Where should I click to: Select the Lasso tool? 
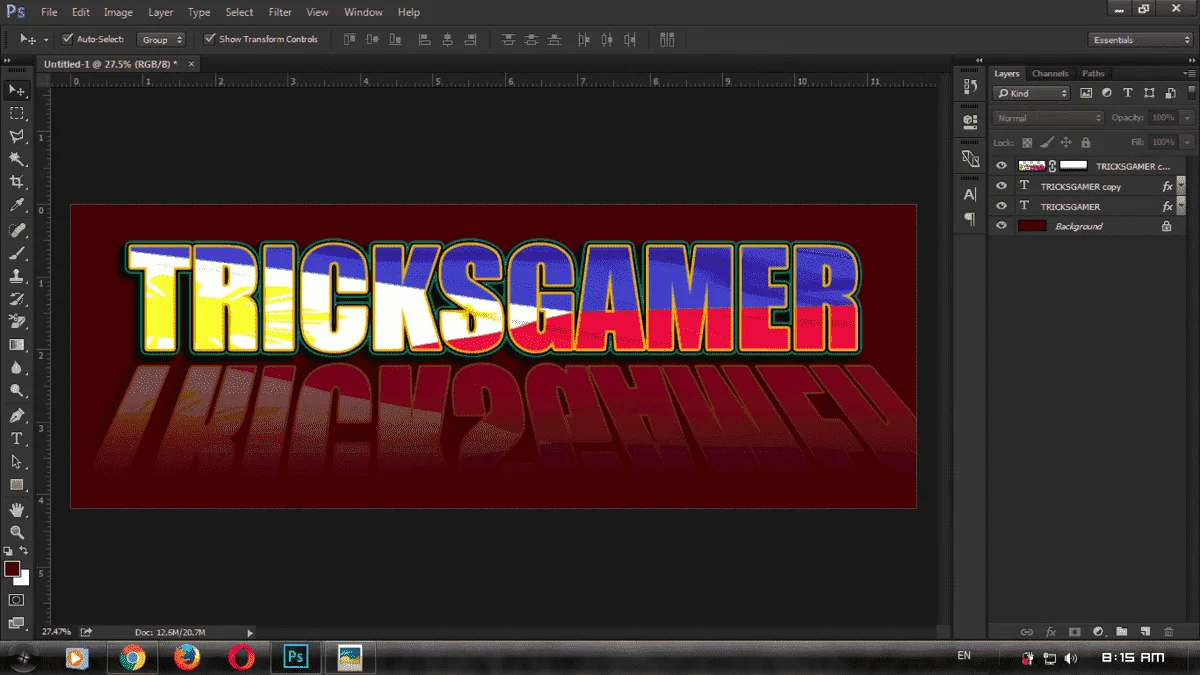click(x=17, y=136)
